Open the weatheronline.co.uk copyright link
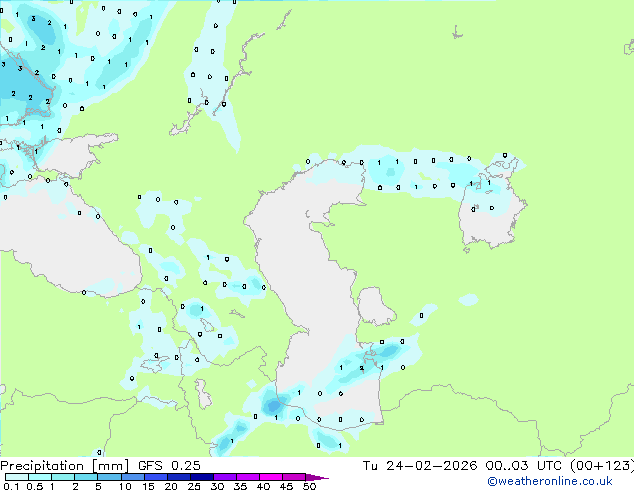This screenshot has width=634, height=490. [550, 481]
